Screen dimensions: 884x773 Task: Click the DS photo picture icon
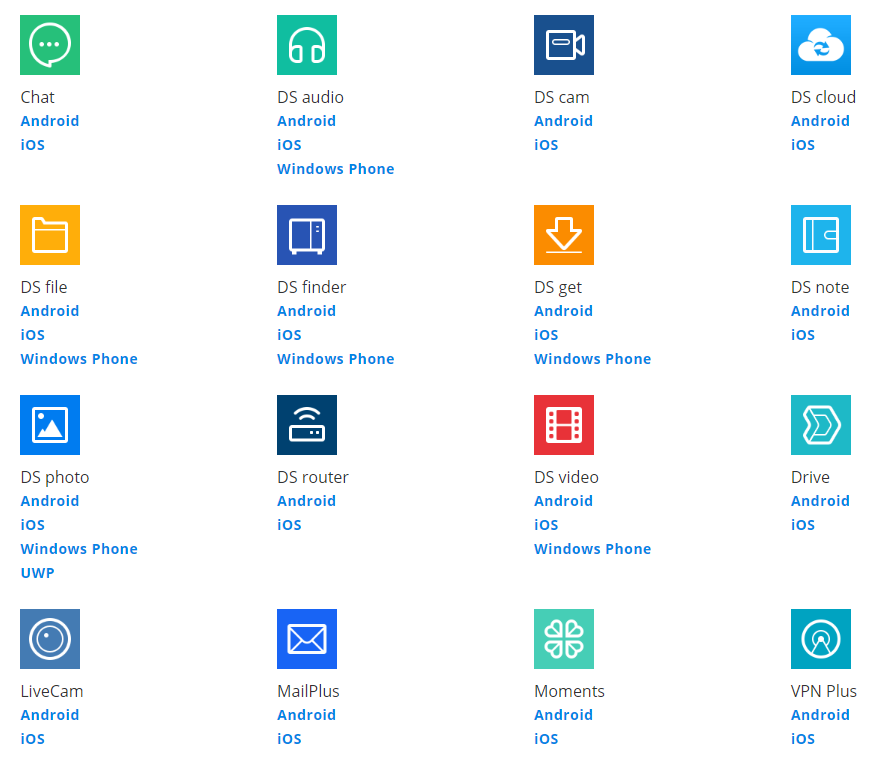[50, 425]
